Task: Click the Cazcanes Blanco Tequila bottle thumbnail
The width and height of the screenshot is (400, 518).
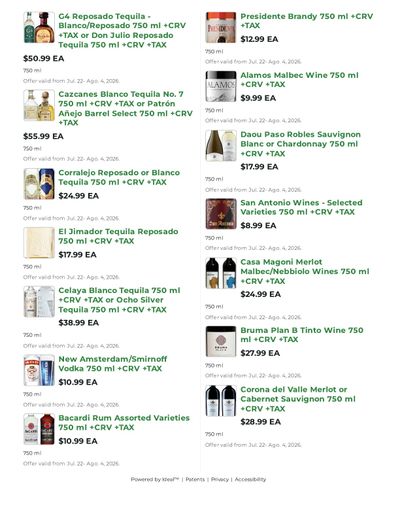Action: click(39, 105)
